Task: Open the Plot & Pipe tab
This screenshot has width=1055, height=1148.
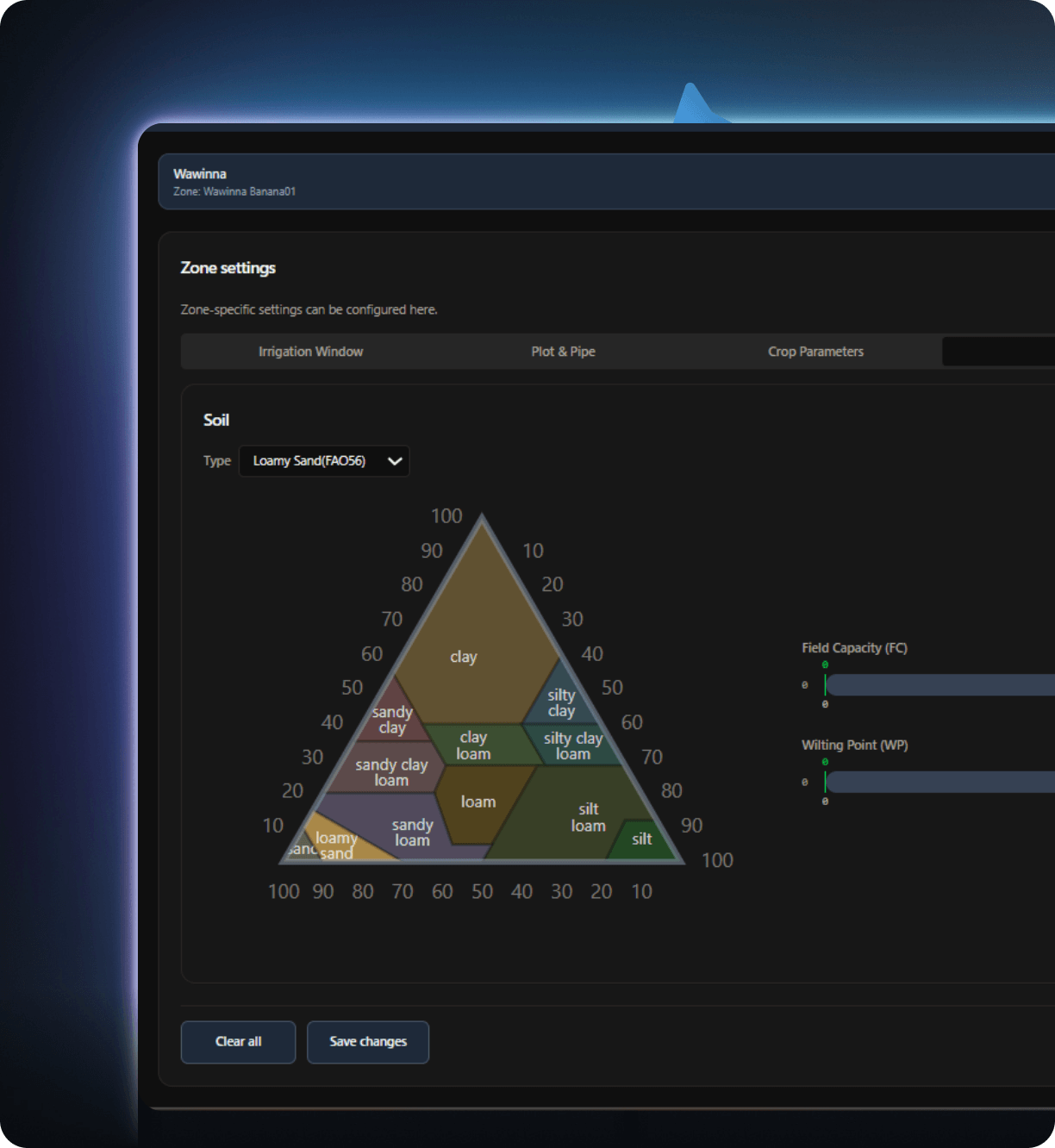Action: [563, 352]
